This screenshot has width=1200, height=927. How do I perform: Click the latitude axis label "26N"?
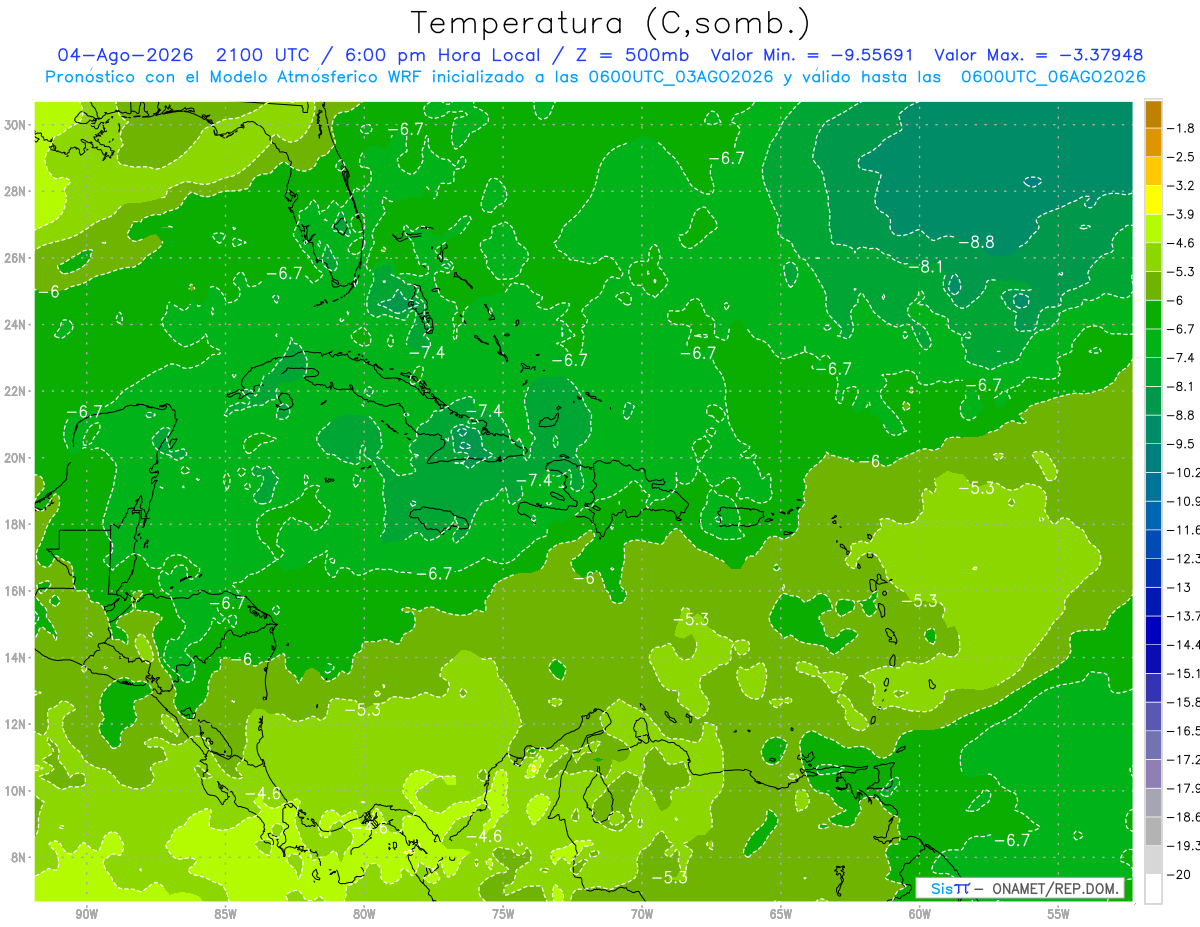click(15, 258)
